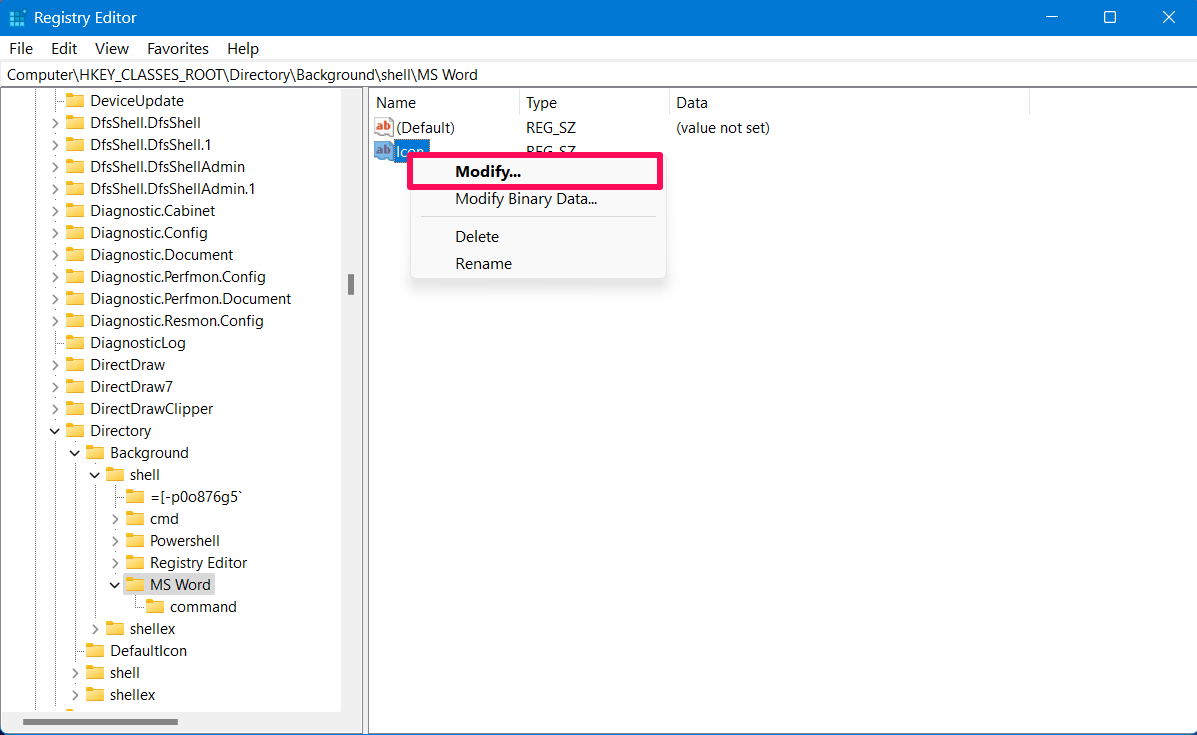Click the registry path address bar
Viewport: 1197px width, 735px height.
[x=598, y=75]
